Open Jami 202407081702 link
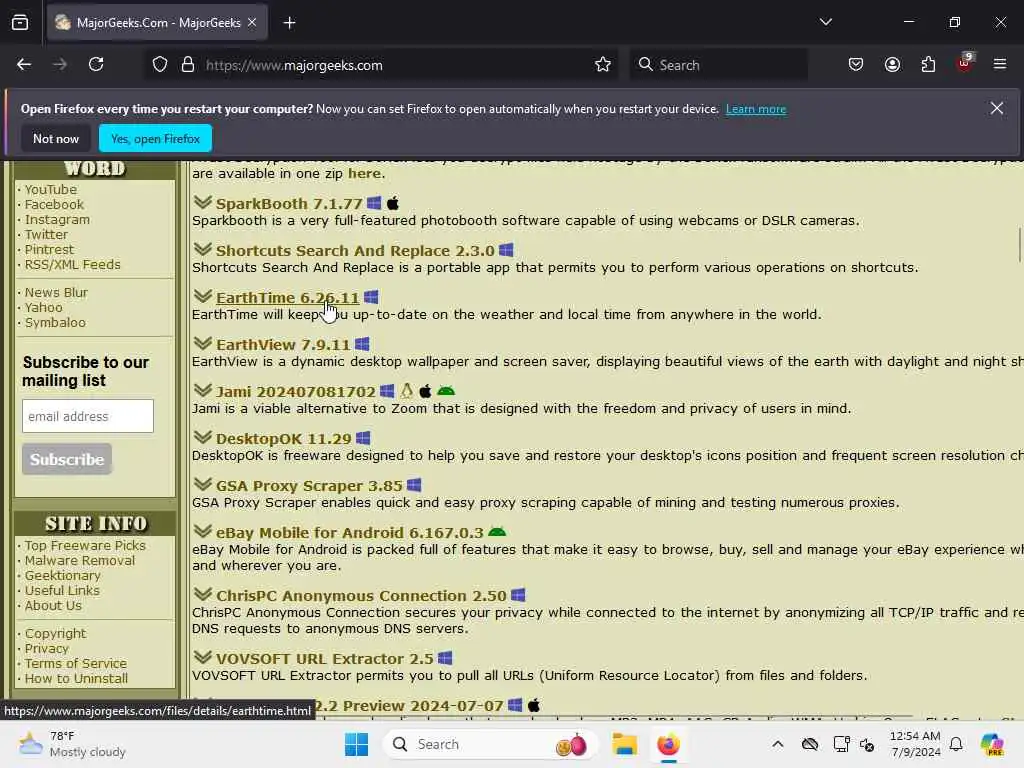 coord(296,392)
